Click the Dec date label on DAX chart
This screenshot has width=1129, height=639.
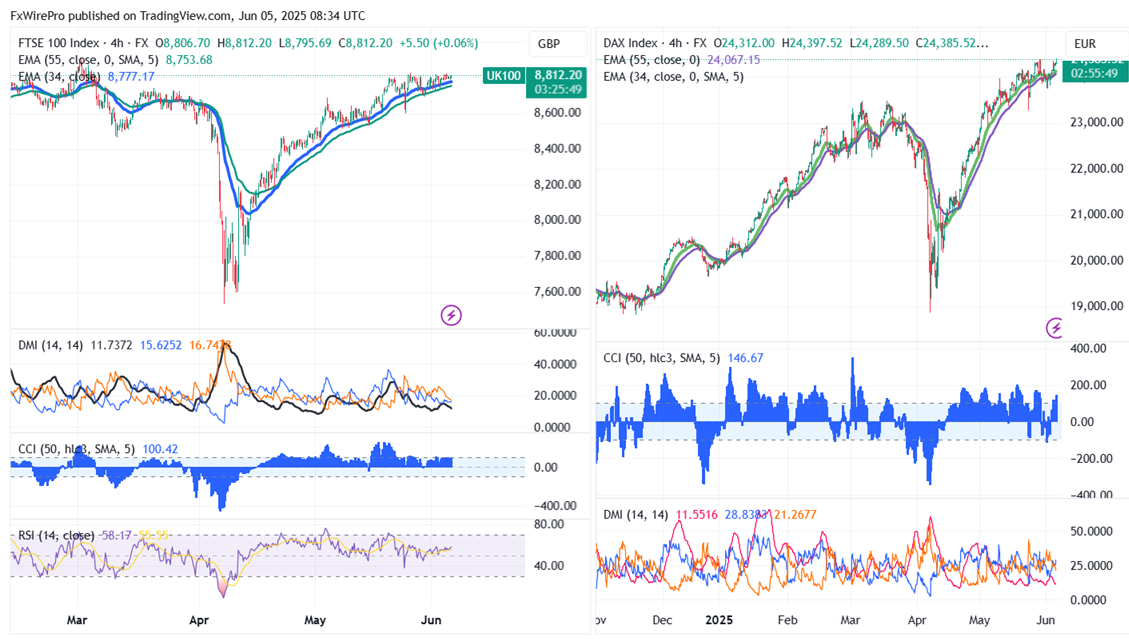point(662,620)
